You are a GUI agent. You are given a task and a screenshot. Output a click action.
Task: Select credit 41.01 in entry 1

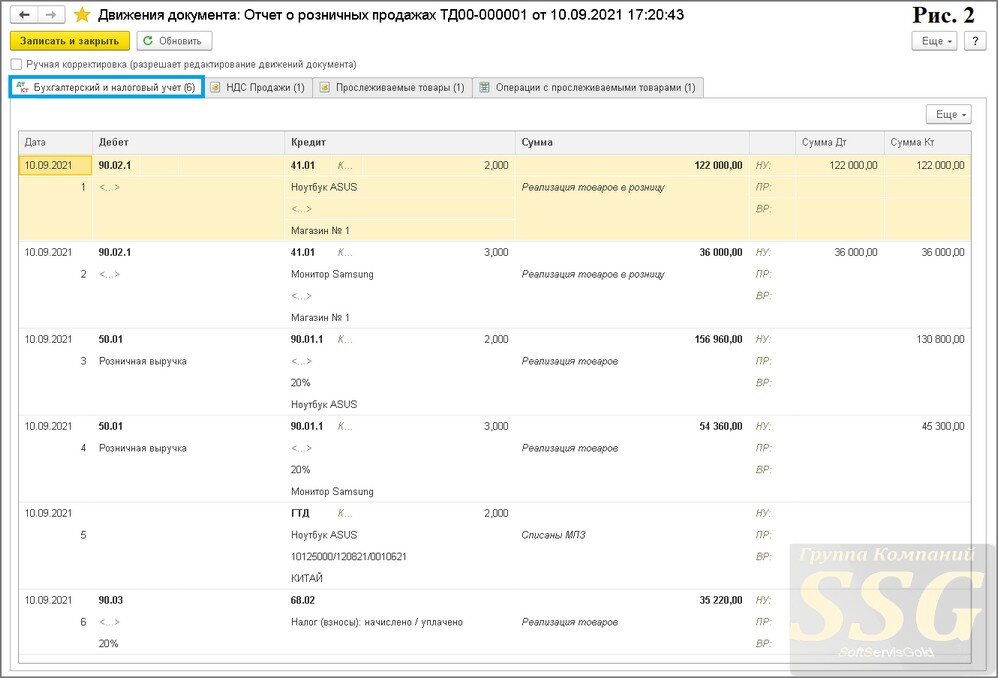tap(303, 166)
